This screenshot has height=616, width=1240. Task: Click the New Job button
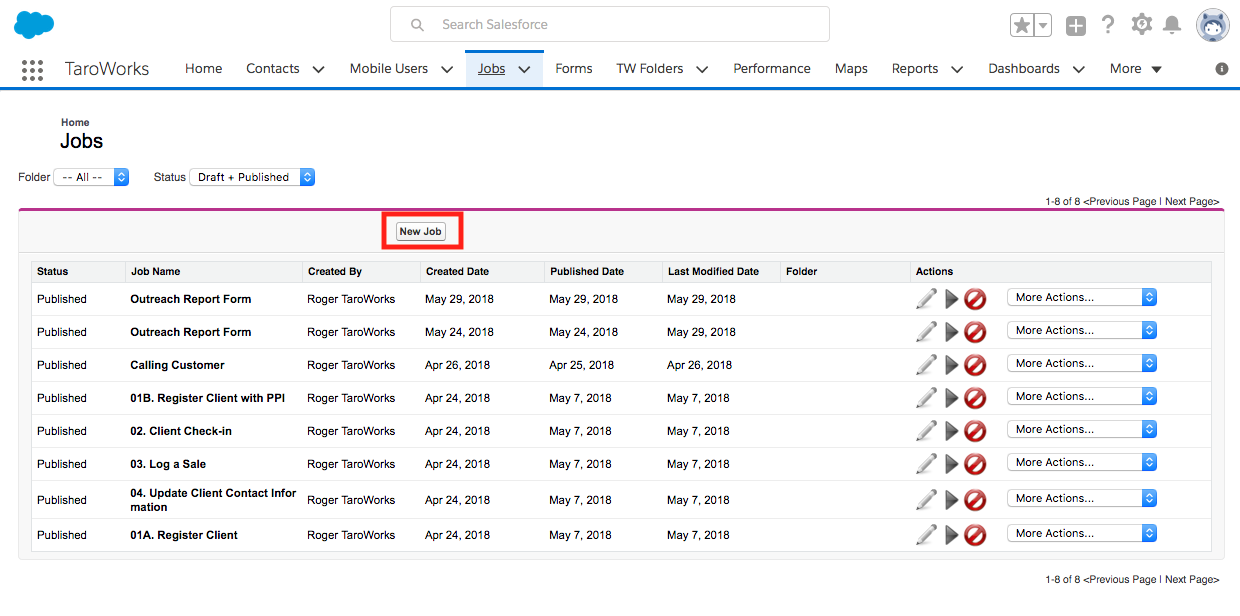click(420, 231)
